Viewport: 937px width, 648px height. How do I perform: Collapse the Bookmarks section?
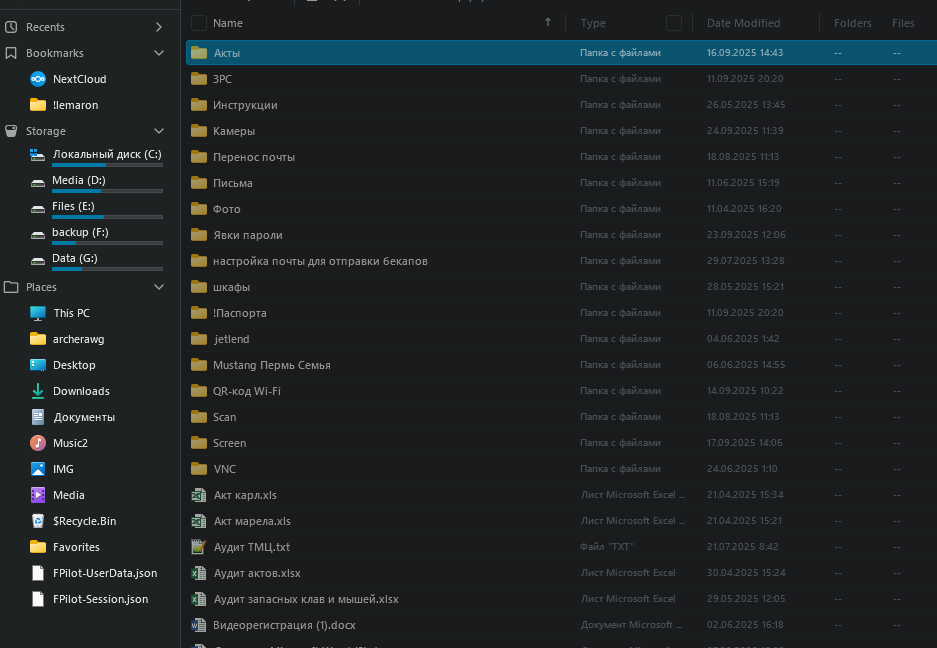pos(159,53)
